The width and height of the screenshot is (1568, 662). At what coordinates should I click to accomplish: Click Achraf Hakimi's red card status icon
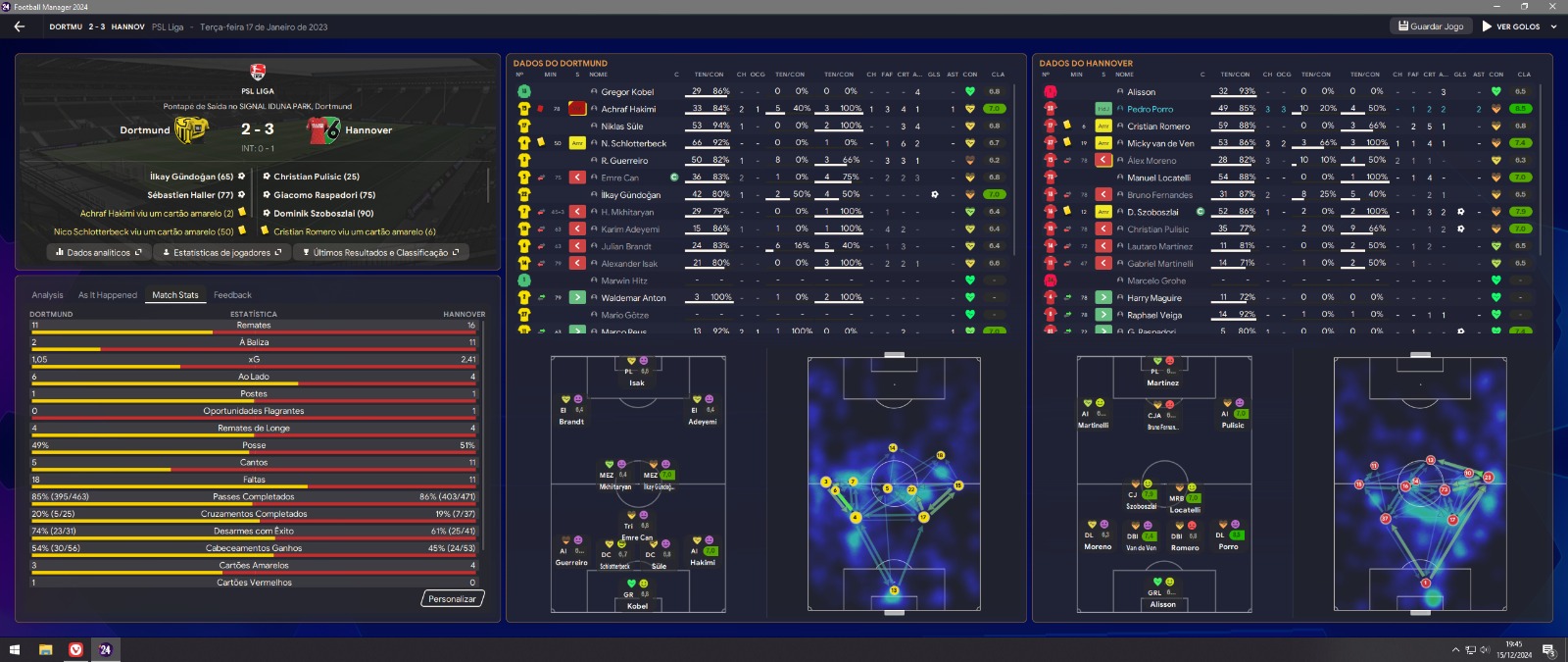(x=577, y=109)
